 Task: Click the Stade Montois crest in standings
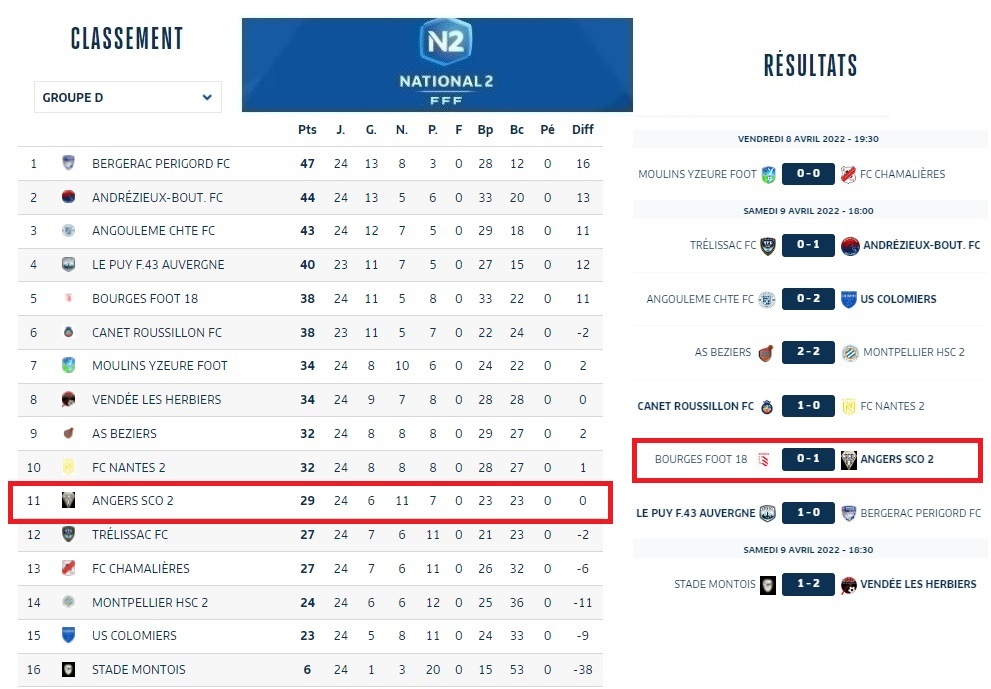coord(68,669)
